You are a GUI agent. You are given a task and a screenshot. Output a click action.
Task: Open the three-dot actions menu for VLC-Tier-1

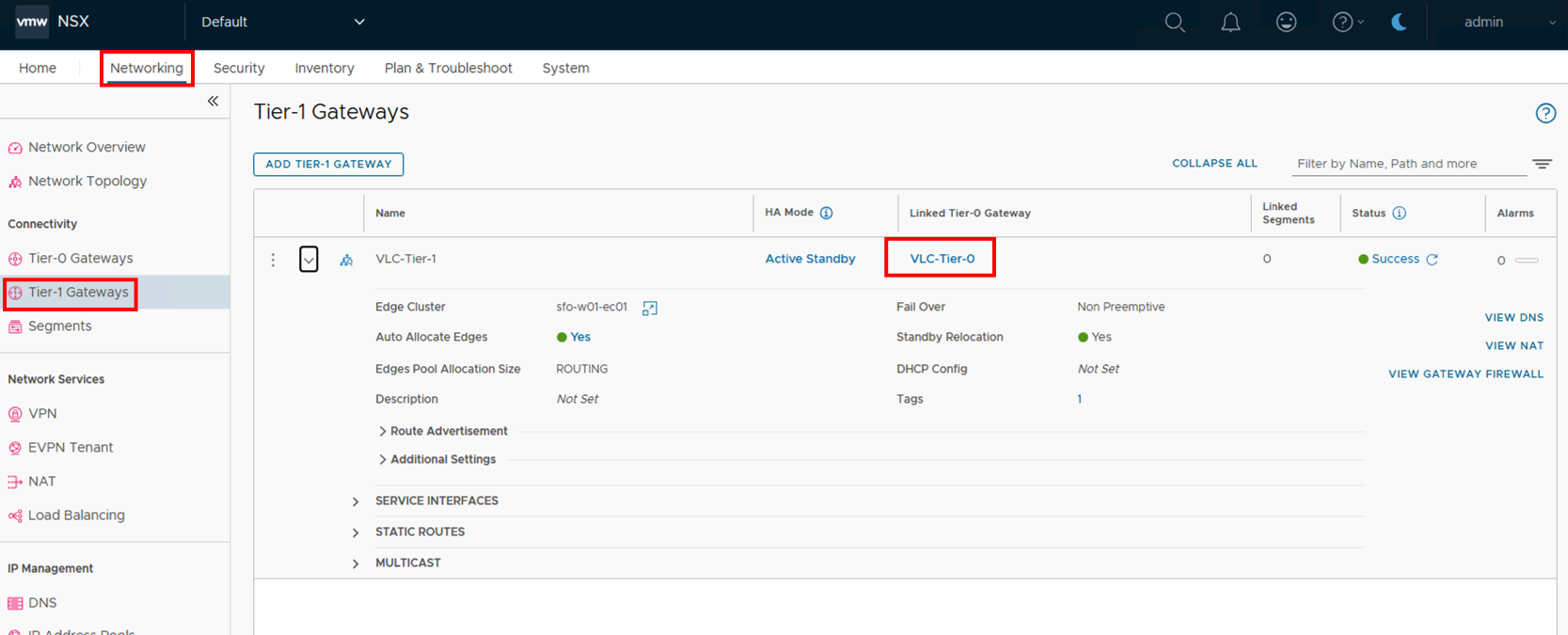273,260
